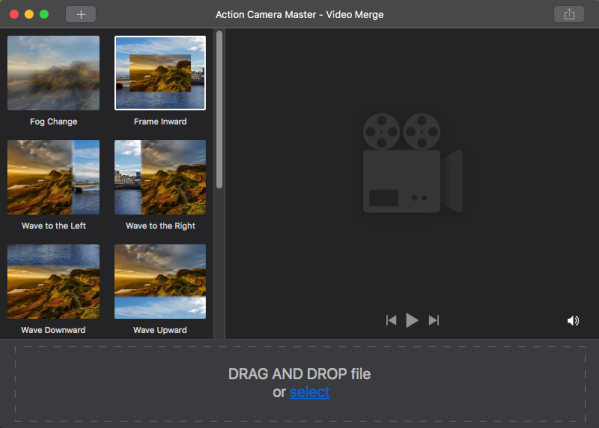The image size is (599, 428).
Task: Click the transitions list scrollbar
Action: [219, 110]
